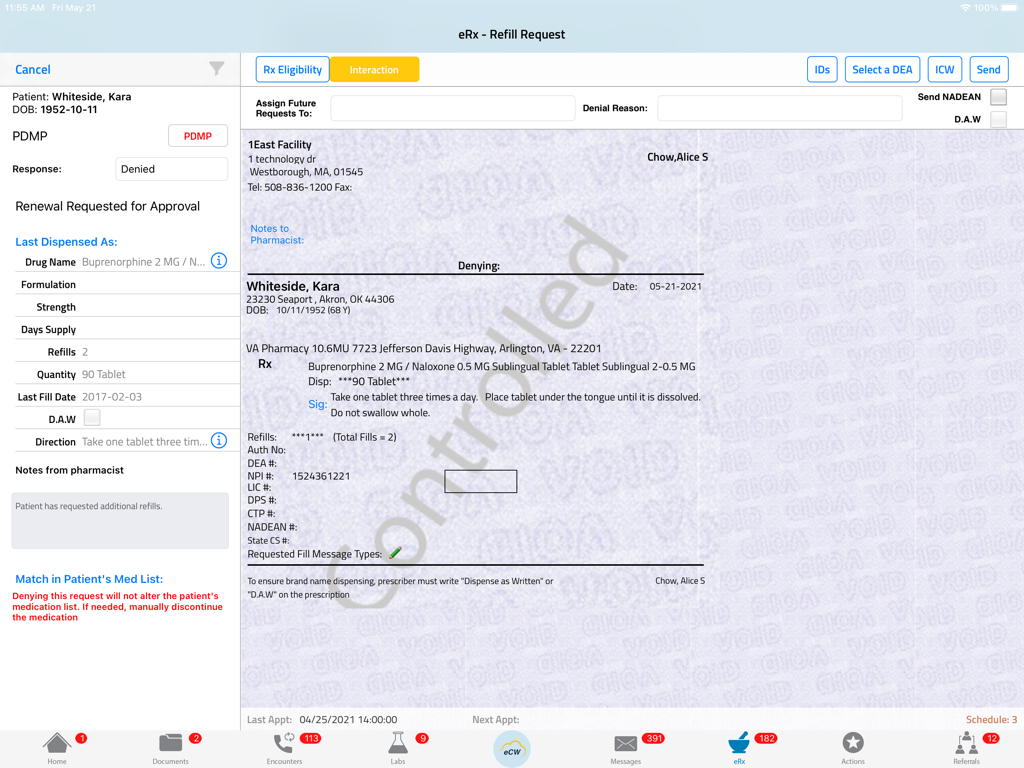Image resolution: width=1024 pixels, height=768 pixels.
Task: Open the Interaction tab
Action: [374, 70]
